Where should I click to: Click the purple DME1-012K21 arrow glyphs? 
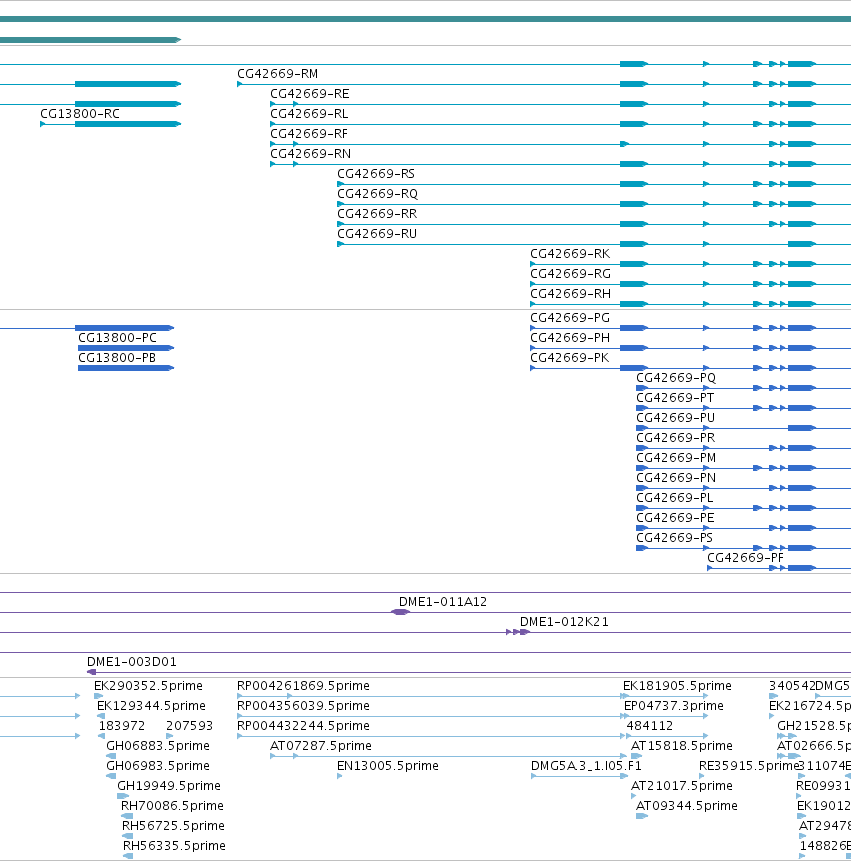point(517,632)
